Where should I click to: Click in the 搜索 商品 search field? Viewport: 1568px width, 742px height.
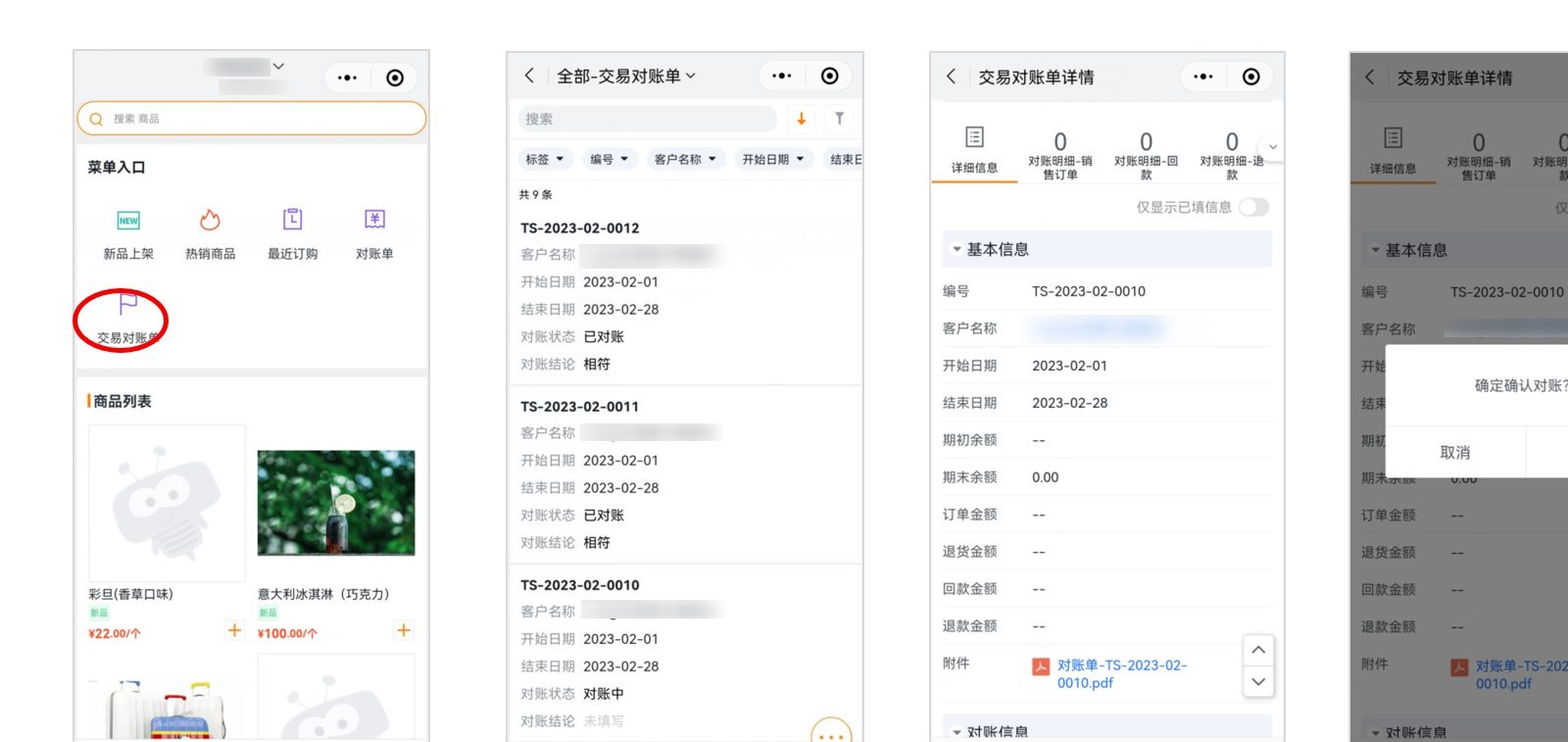(251, 119)
